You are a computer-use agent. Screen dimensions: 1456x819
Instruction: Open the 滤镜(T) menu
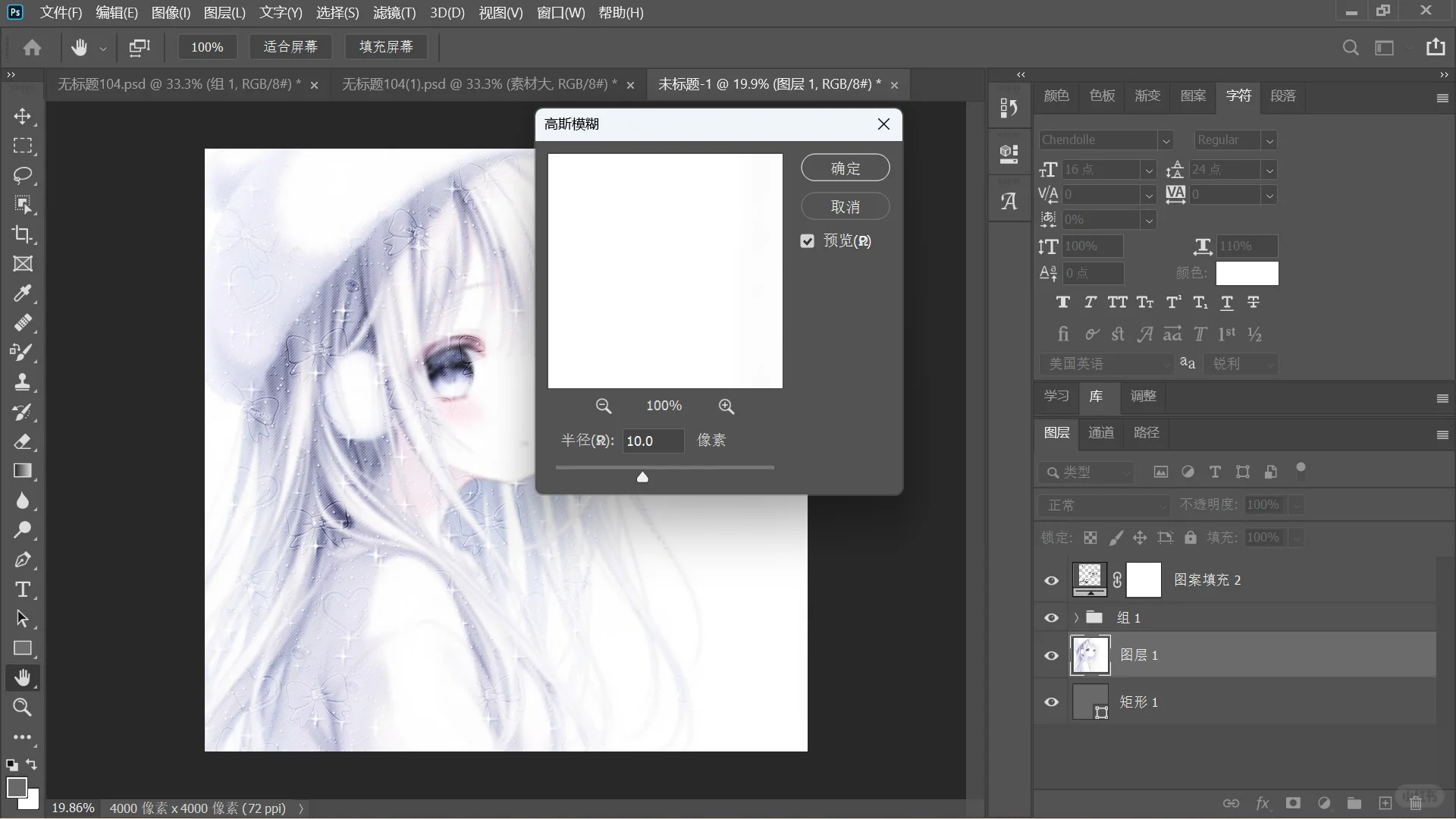click(394, 13)
